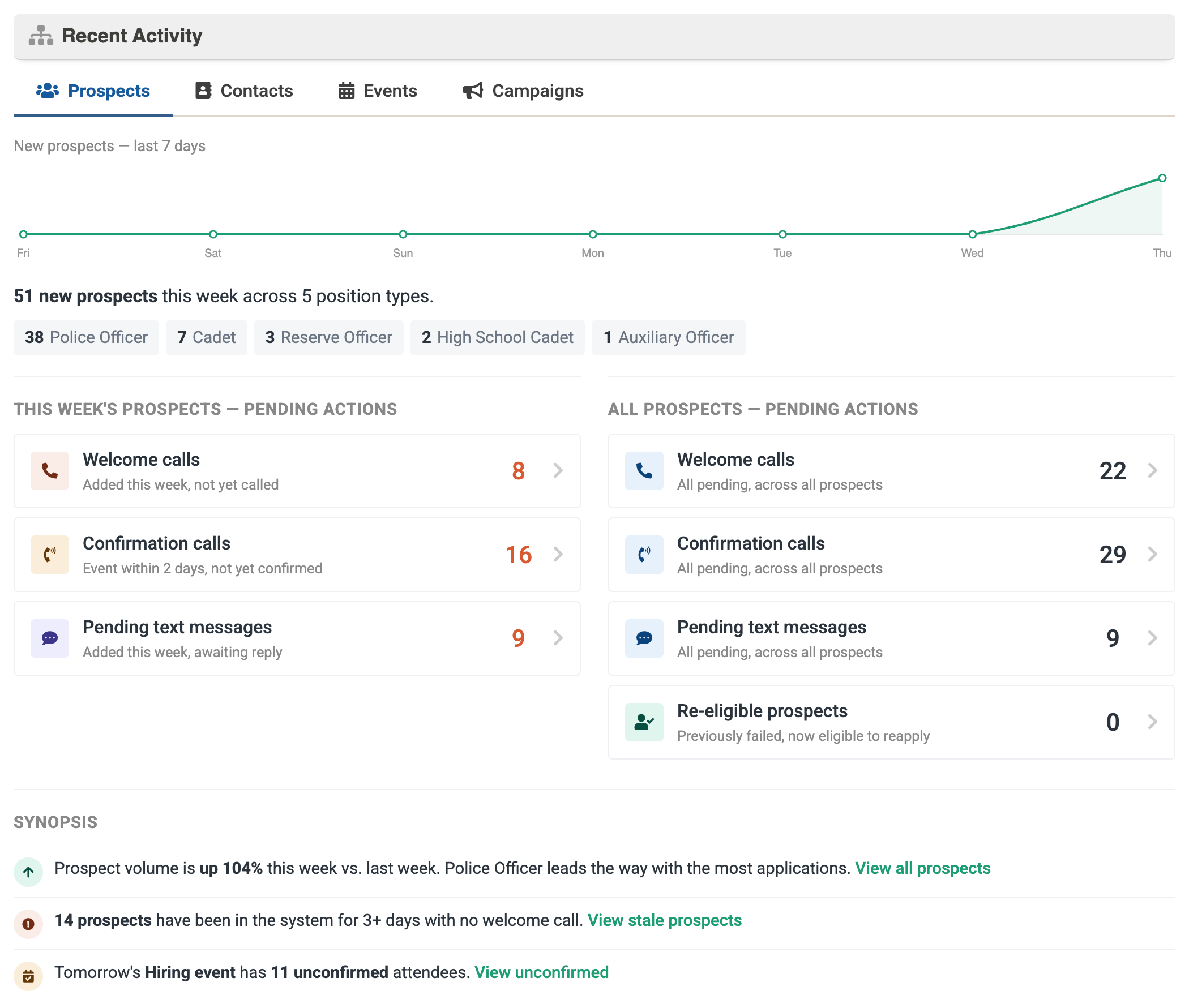The height and width of the screenshot is (1008, 1189).
Task: Click this week's Welcome calls phone icon
Action: [50, 471]
